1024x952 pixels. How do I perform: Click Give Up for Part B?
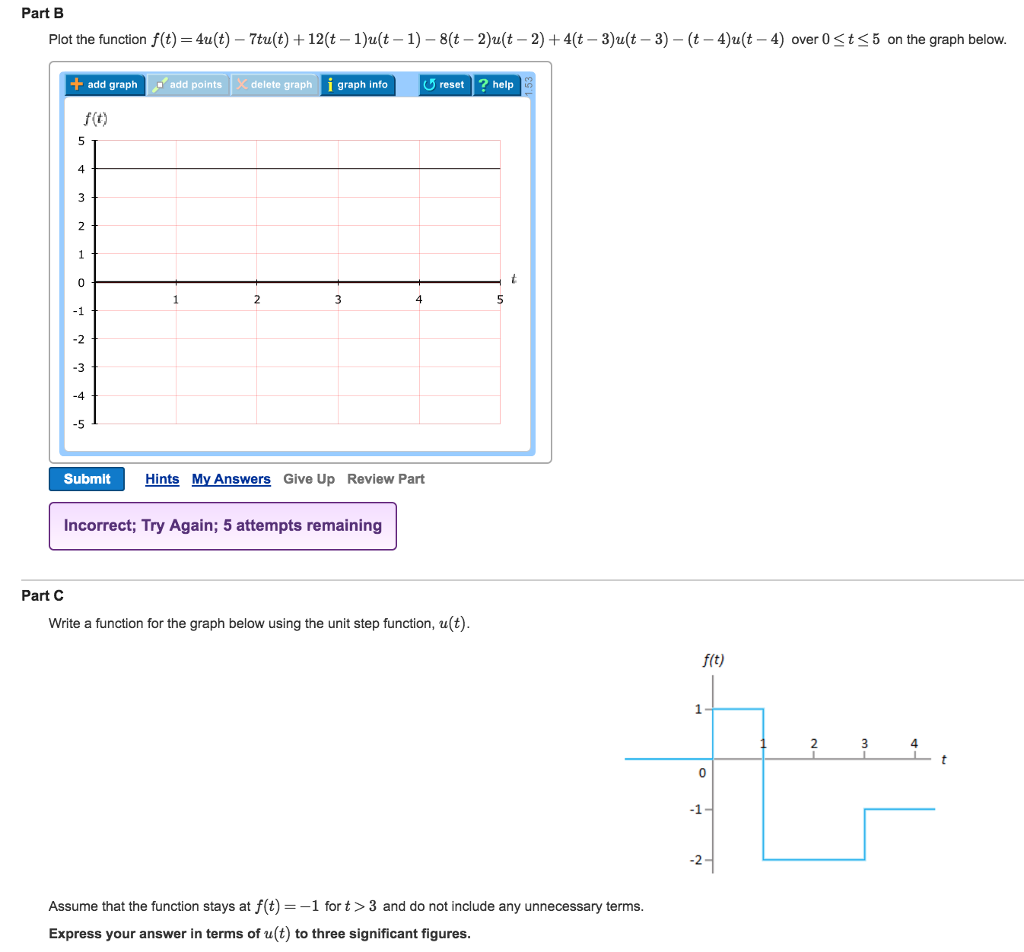pos(309,479)
